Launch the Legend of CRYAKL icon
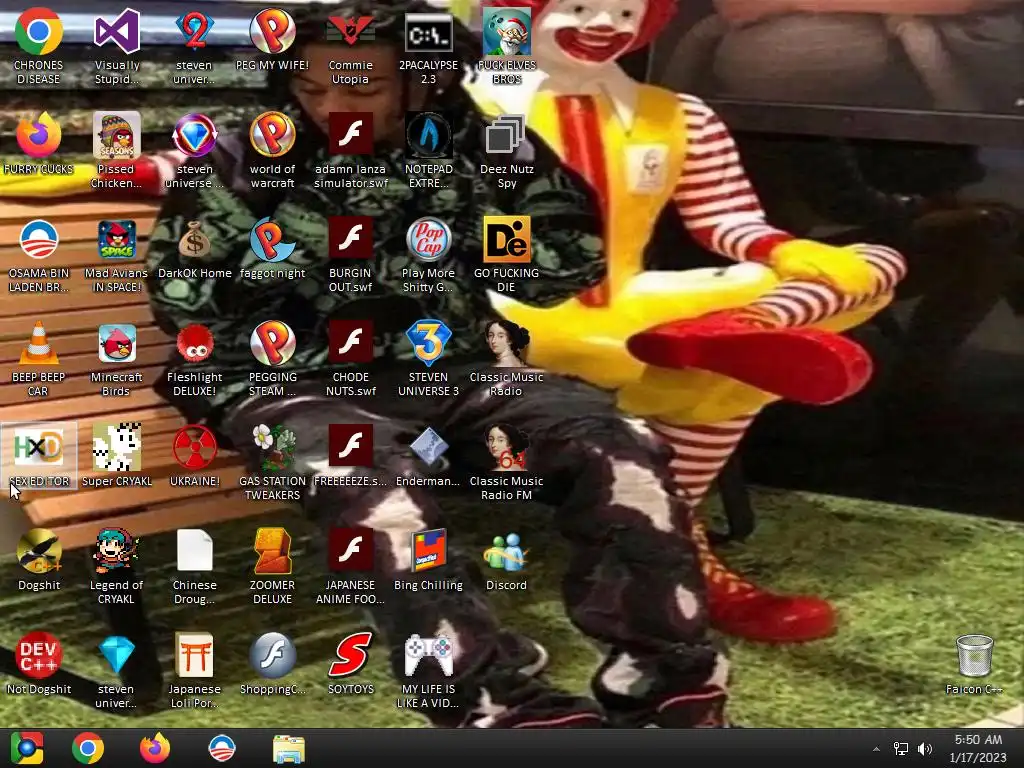The width and height of the screenshot is (1024, 768). point(117,551)
